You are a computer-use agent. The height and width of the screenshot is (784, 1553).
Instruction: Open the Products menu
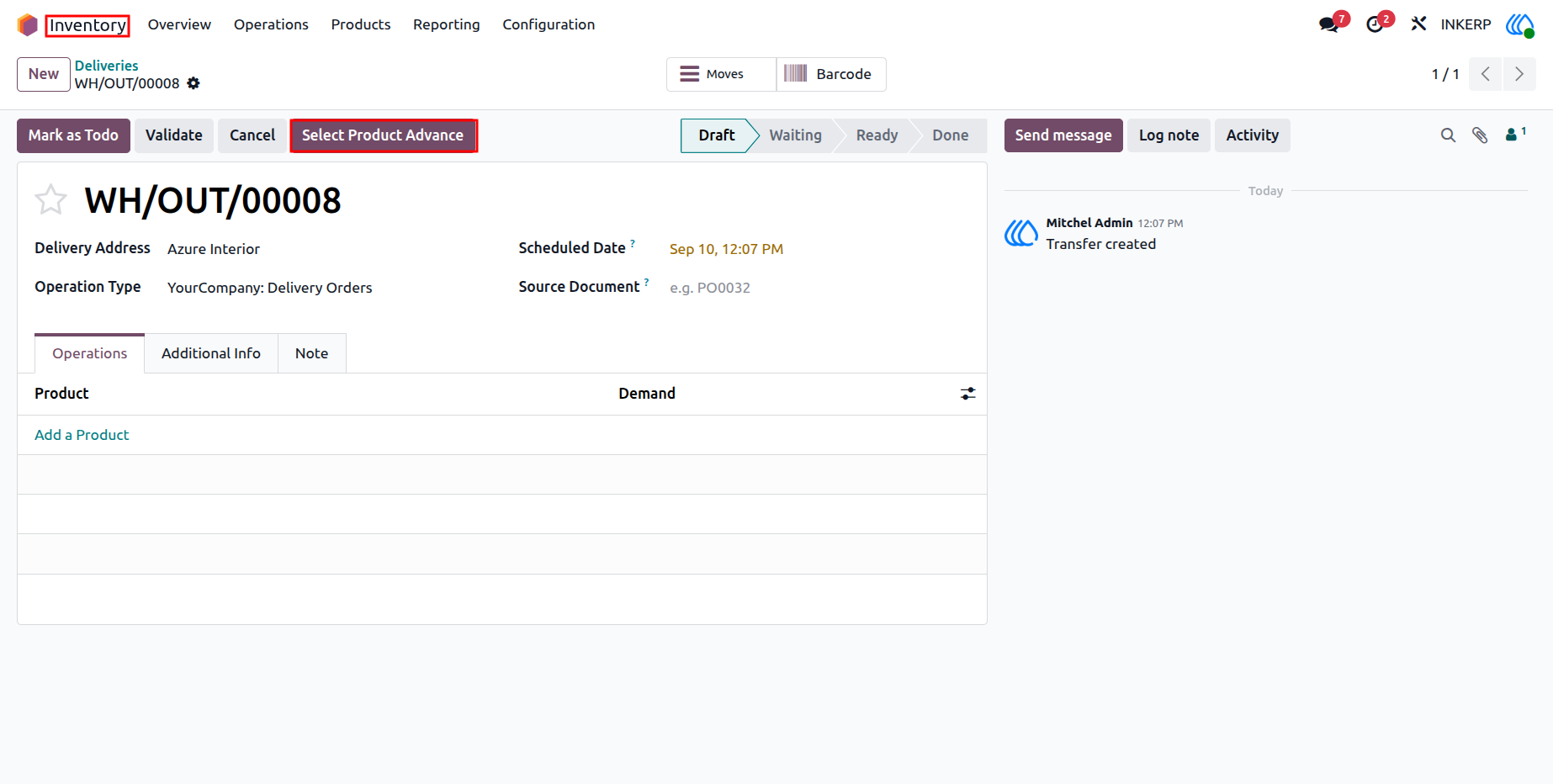361,24
